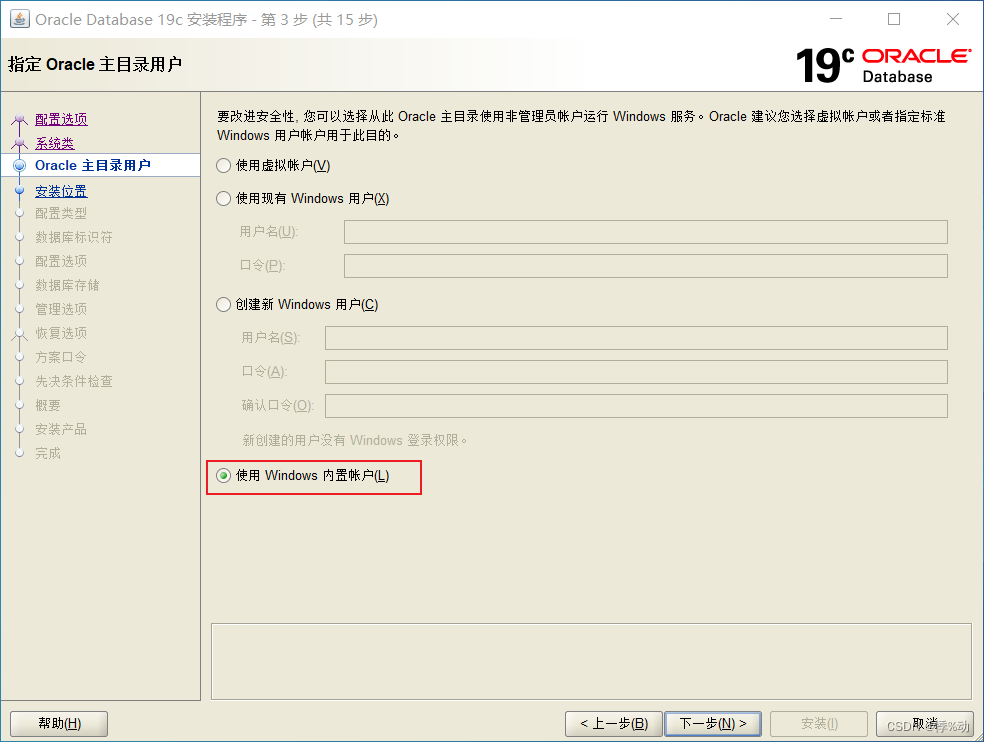Image resolution: width=984 pixels, height=742 pixels.
Task: Click the note 新创建的用户没有 Windows 登录权限
Action: (355, 441)
